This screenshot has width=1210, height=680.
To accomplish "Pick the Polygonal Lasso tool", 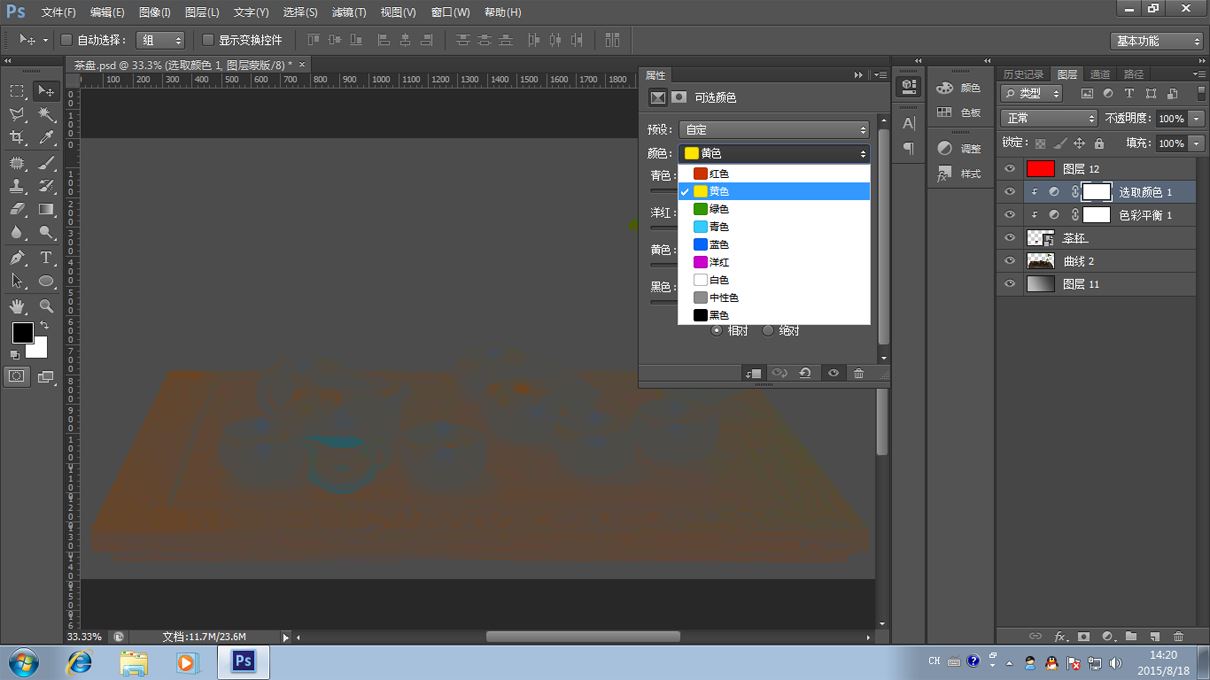I will (17, 115).
